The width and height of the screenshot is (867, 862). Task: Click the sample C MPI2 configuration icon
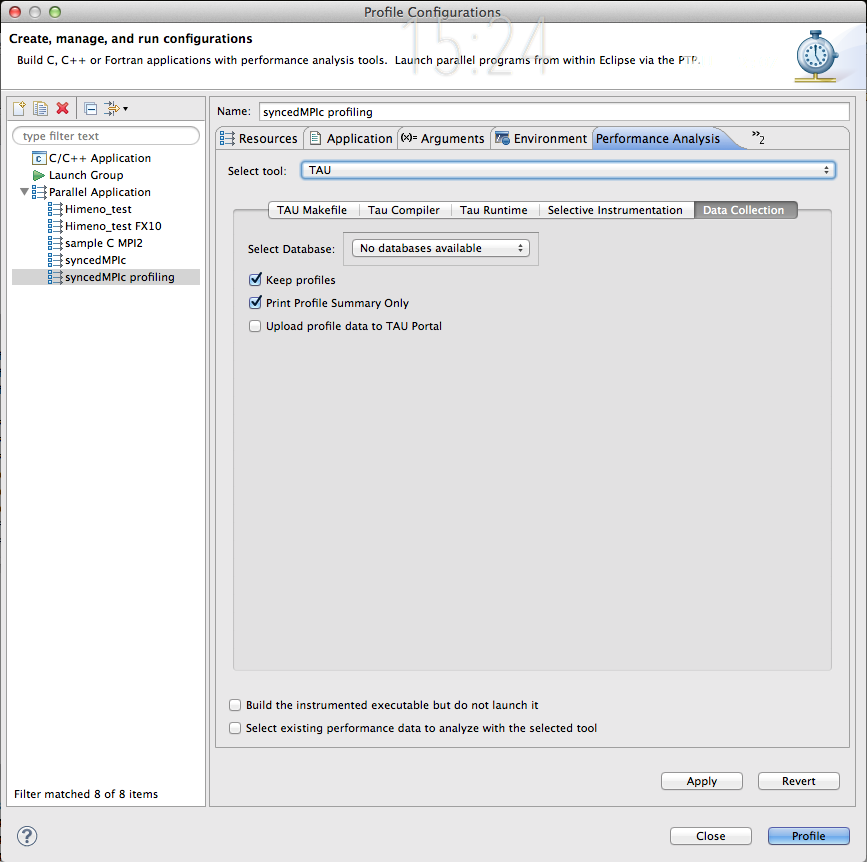click(55, 243)
